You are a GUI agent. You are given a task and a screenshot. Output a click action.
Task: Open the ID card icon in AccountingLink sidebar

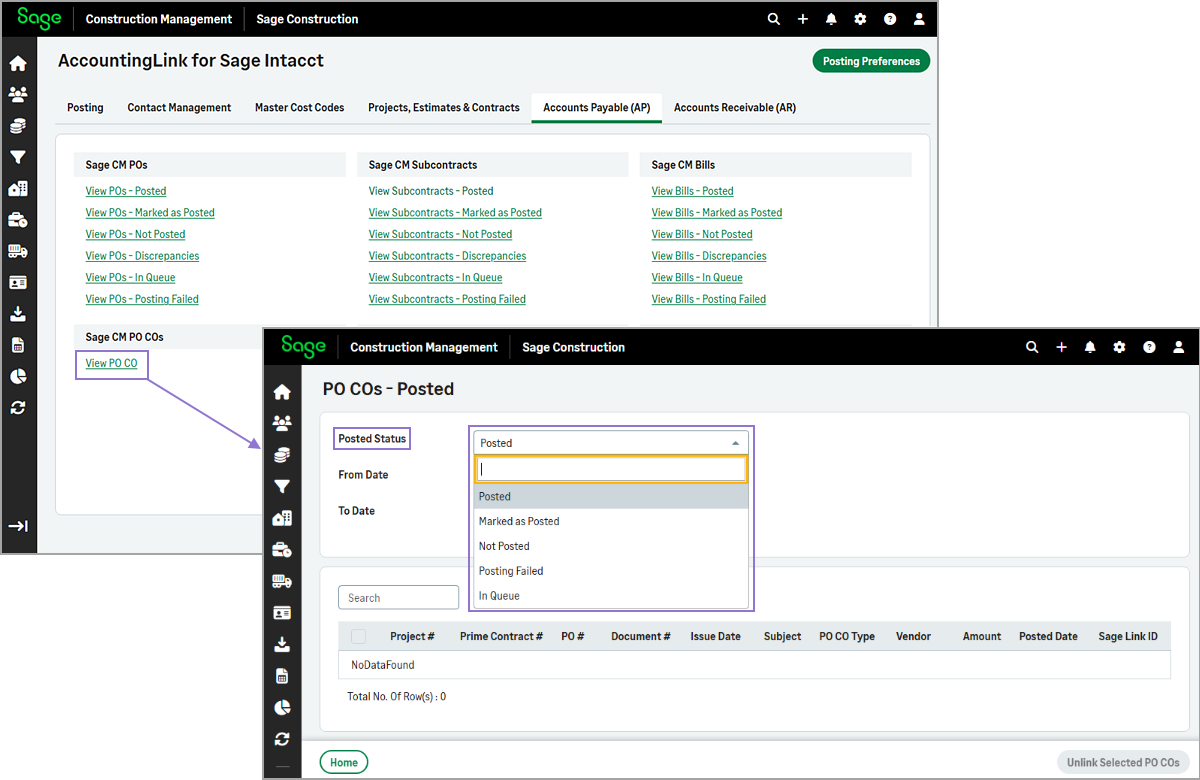(18, 283)
